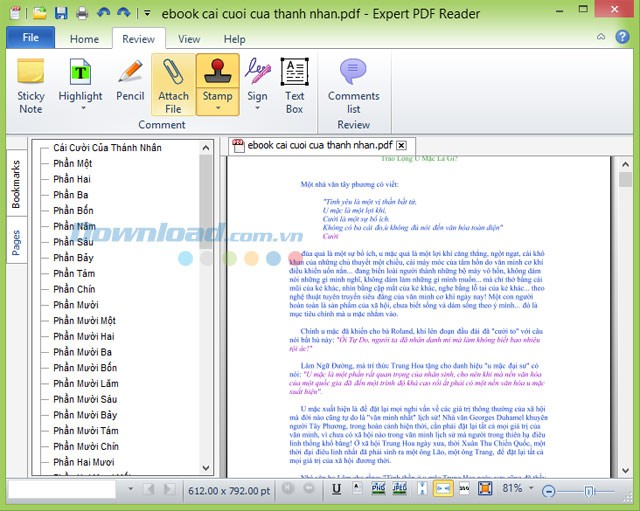640x511 pixels.
Task: Save the document with the floppy disk icon
Action: 61,13
